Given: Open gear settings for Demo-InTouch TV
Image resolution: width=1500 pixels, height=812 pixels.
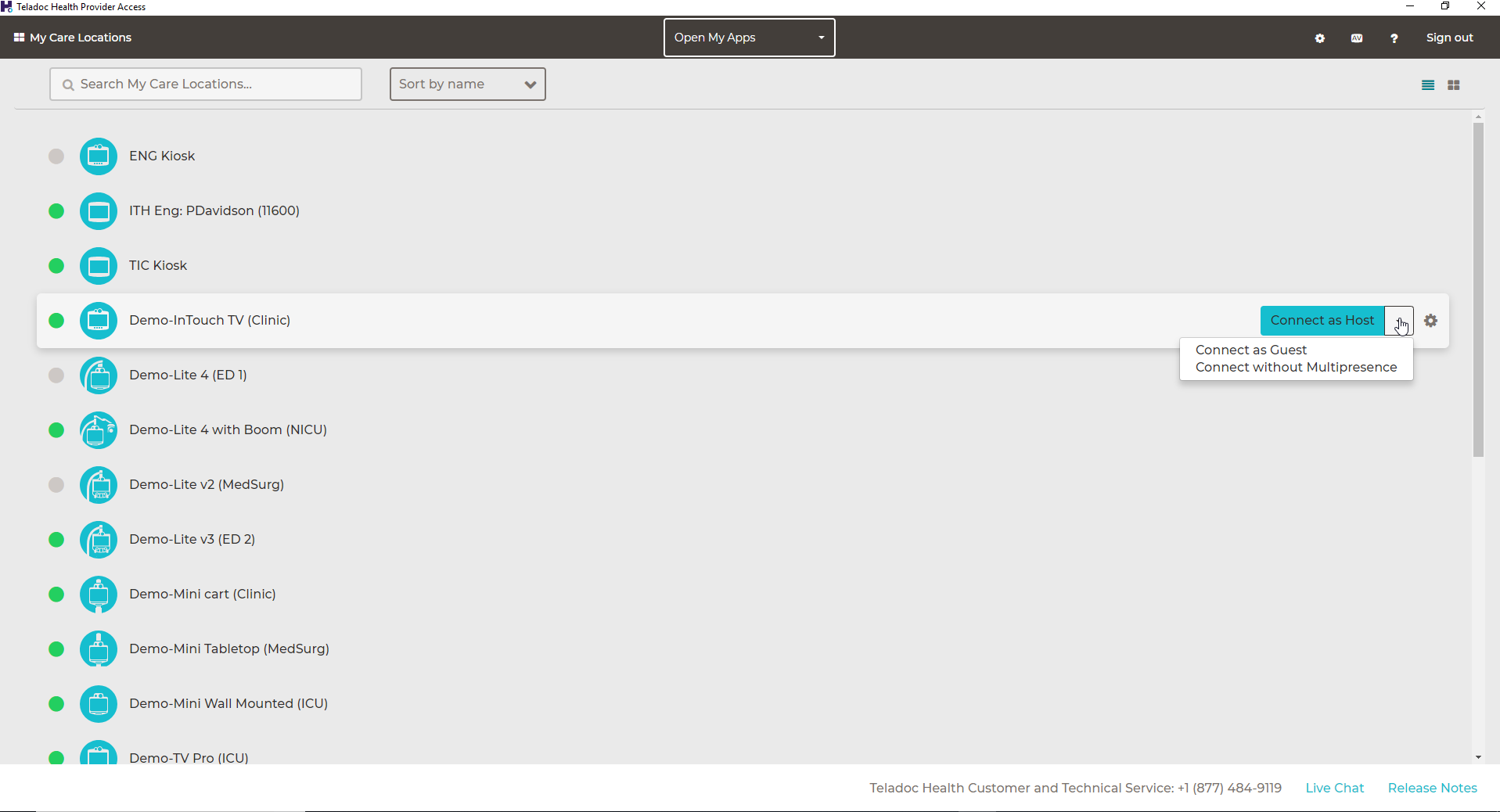Looking at the screenshot, I should tap(1430, 321).
